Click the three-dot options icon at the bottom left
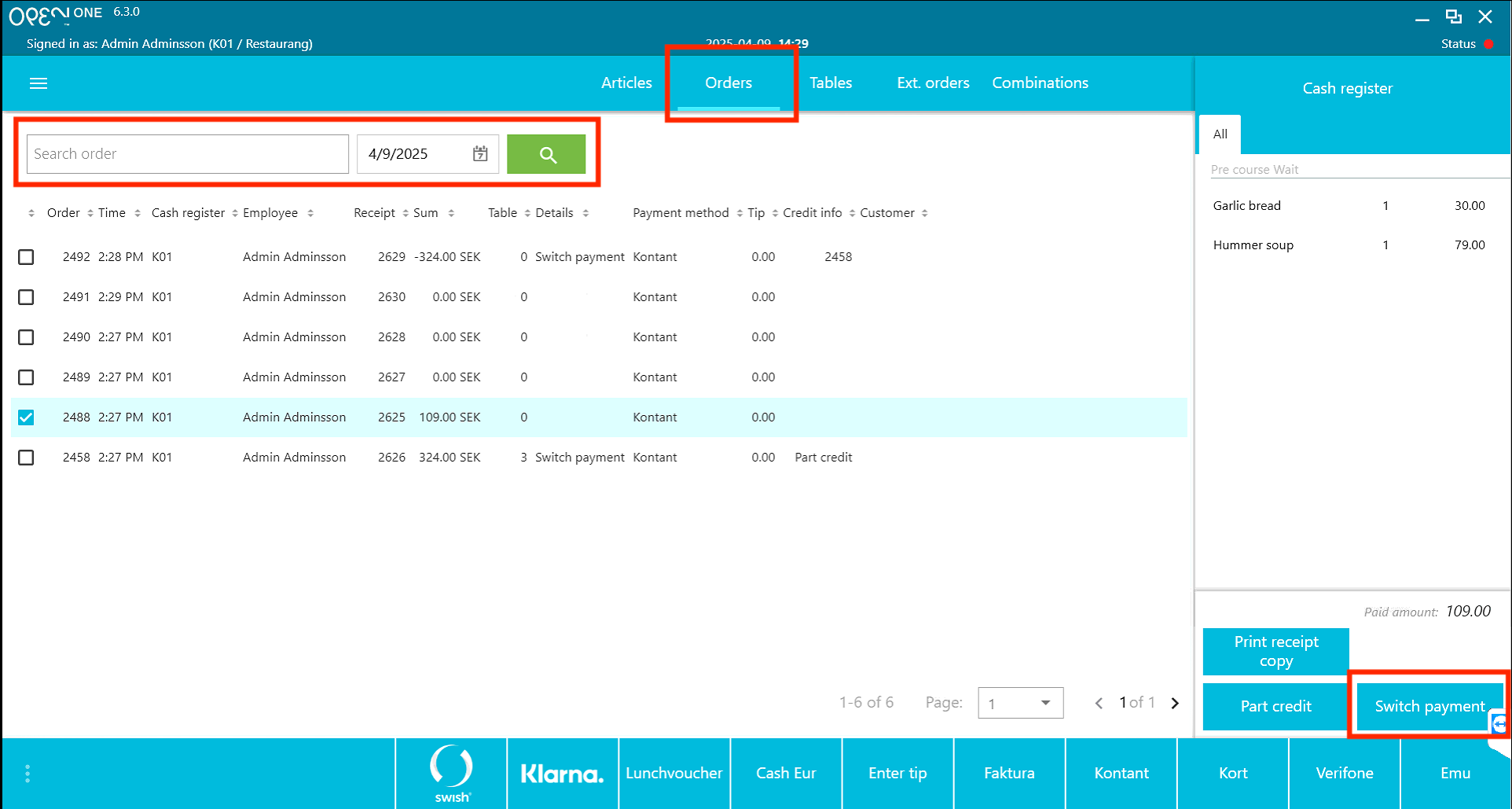This screenshot has width=1512, height=809. click(28, 774)
